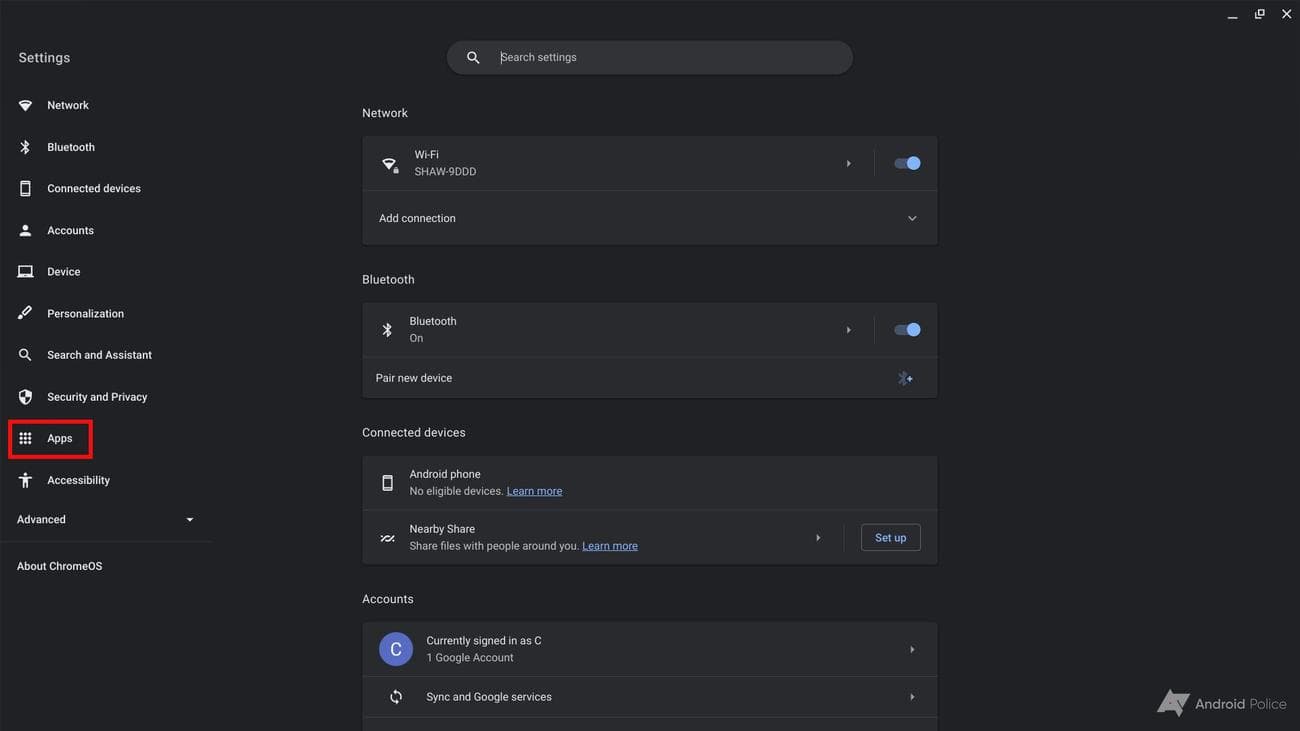Screen dimensions: 1300x731
Task: Click the Security and Privacy shield icon
Action: point(25,397)
